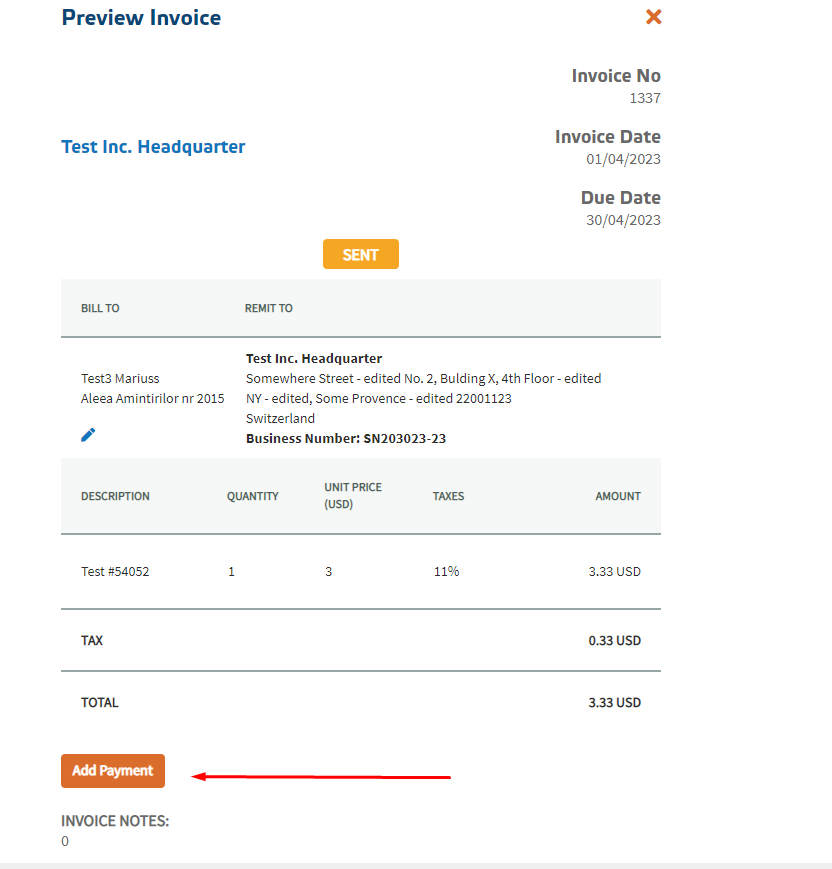Click the 11% tax value

click(x=446, y=572)
